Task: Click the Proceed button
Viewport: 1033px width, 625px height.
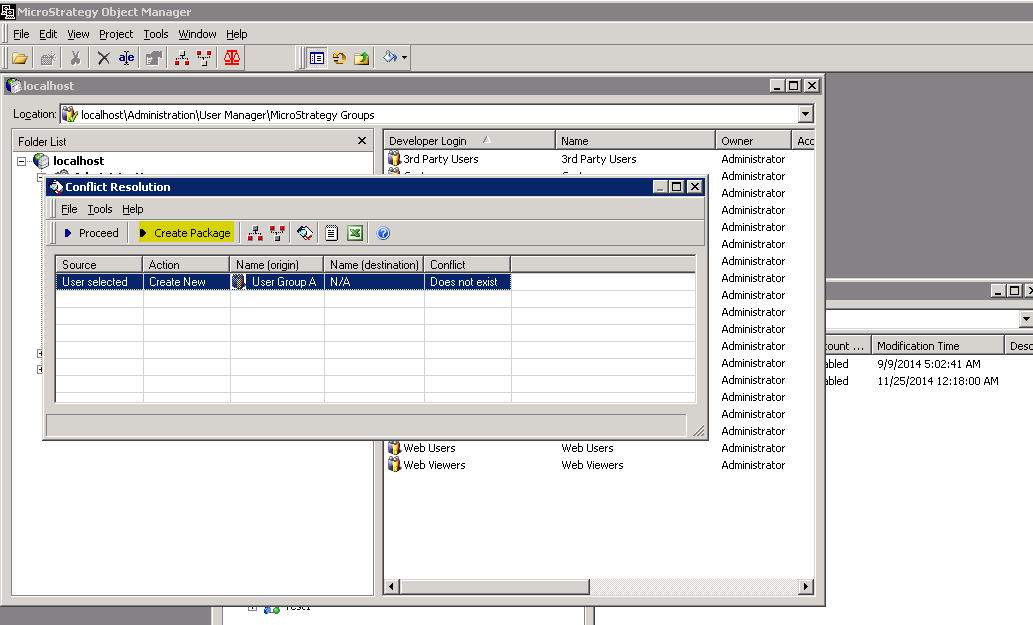Action: [90, 232]
